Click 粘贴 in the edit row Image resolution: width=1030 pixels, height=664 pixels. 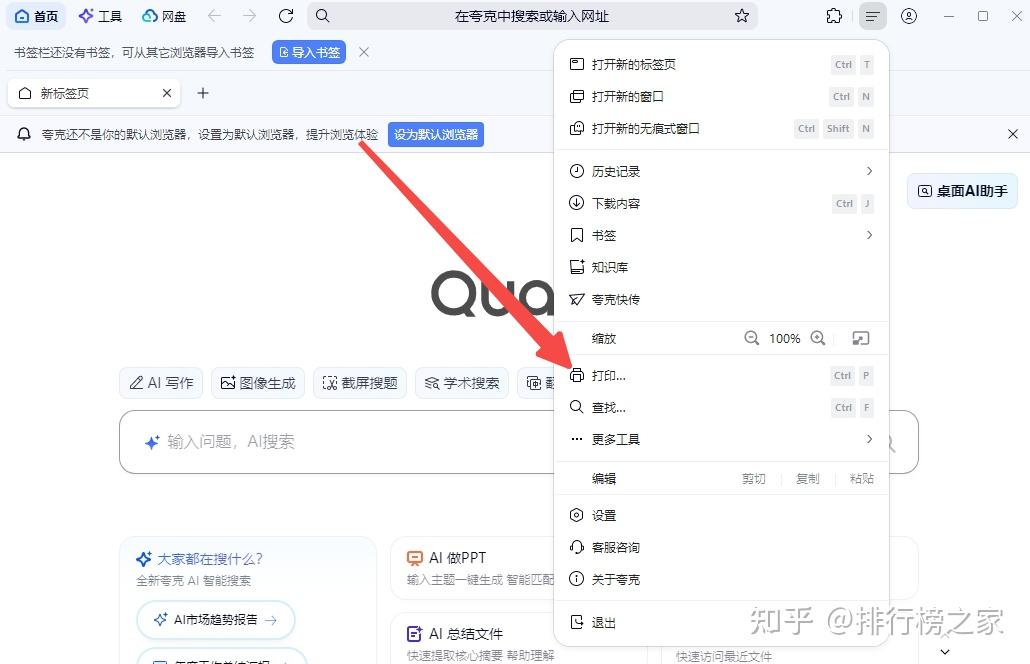point(861,479)
